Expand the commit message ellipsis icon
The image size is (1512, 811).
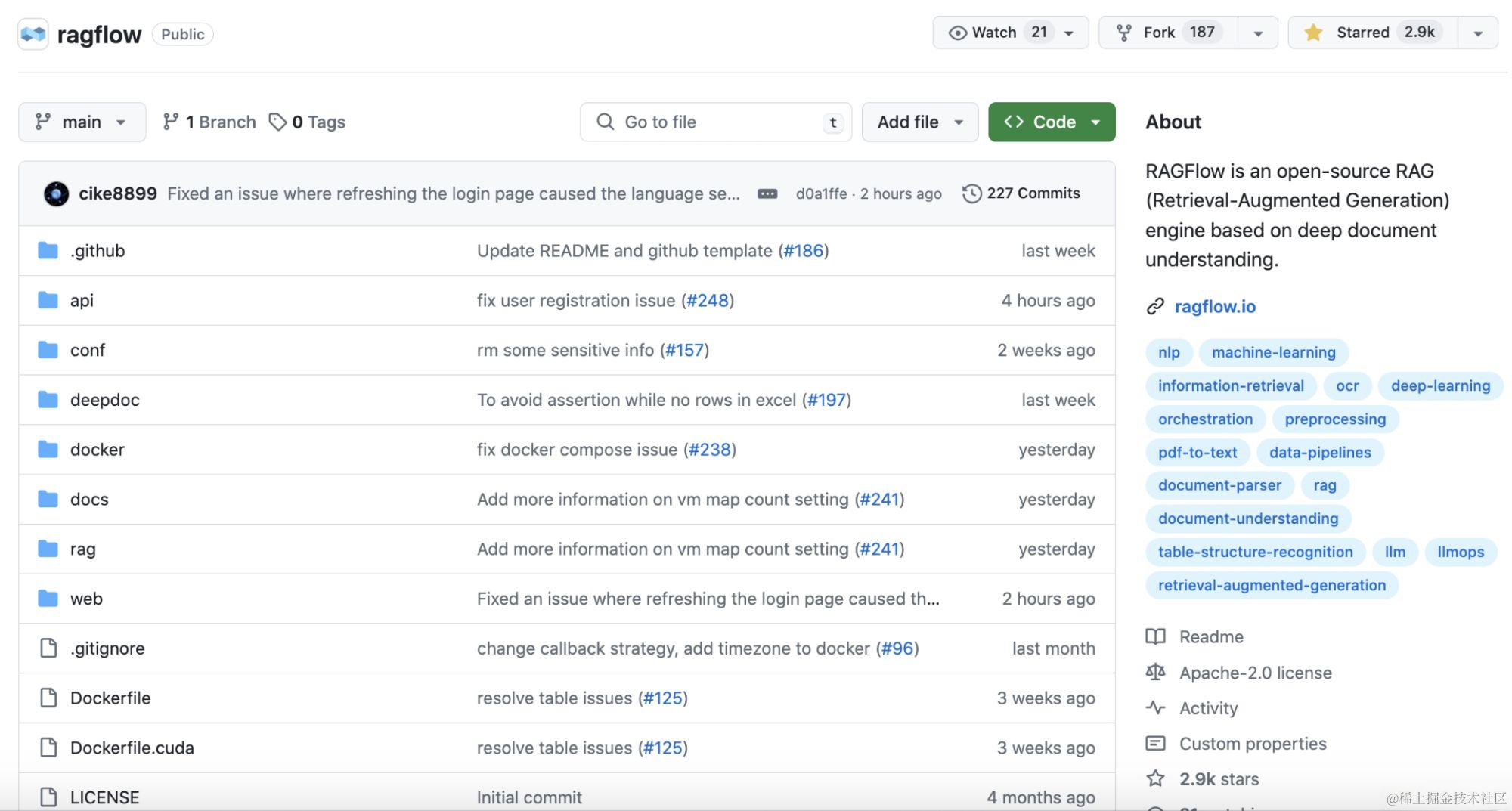click(767, 193)
